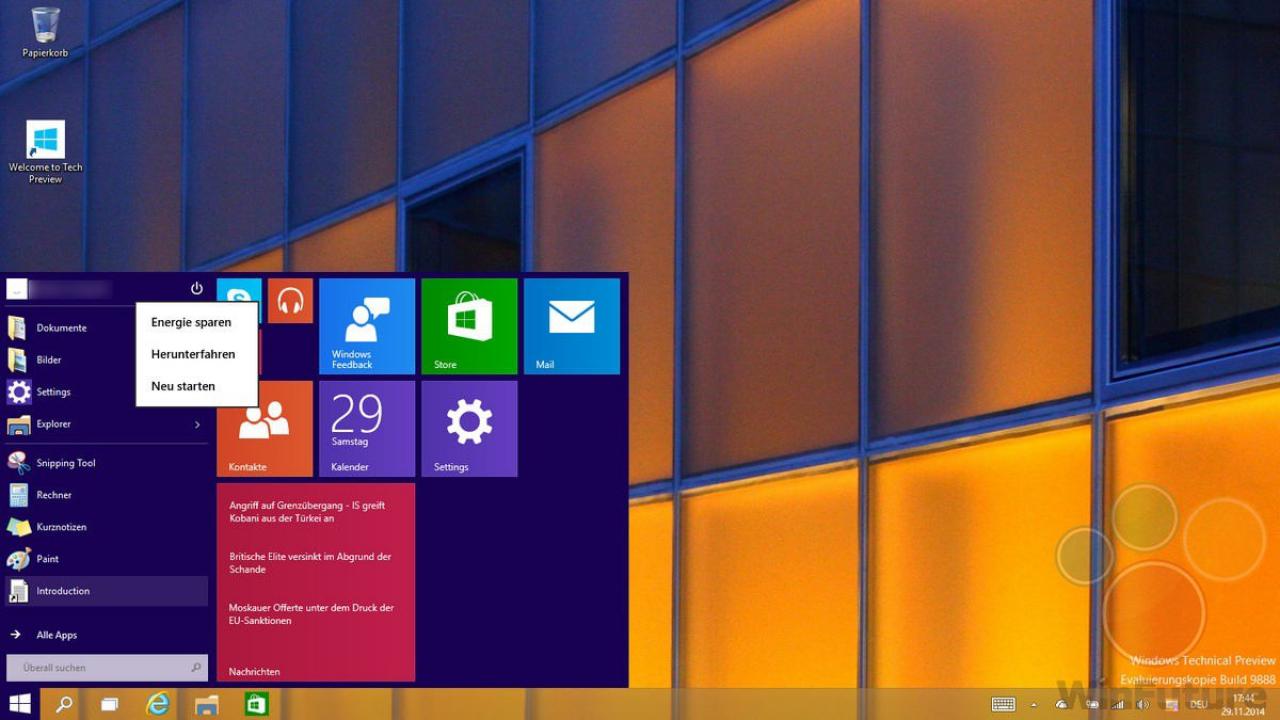Expand Explorer jump list arrow
Image resolution: width=1280 pixels, height=720 pixels.
click(x=197, y=424)
